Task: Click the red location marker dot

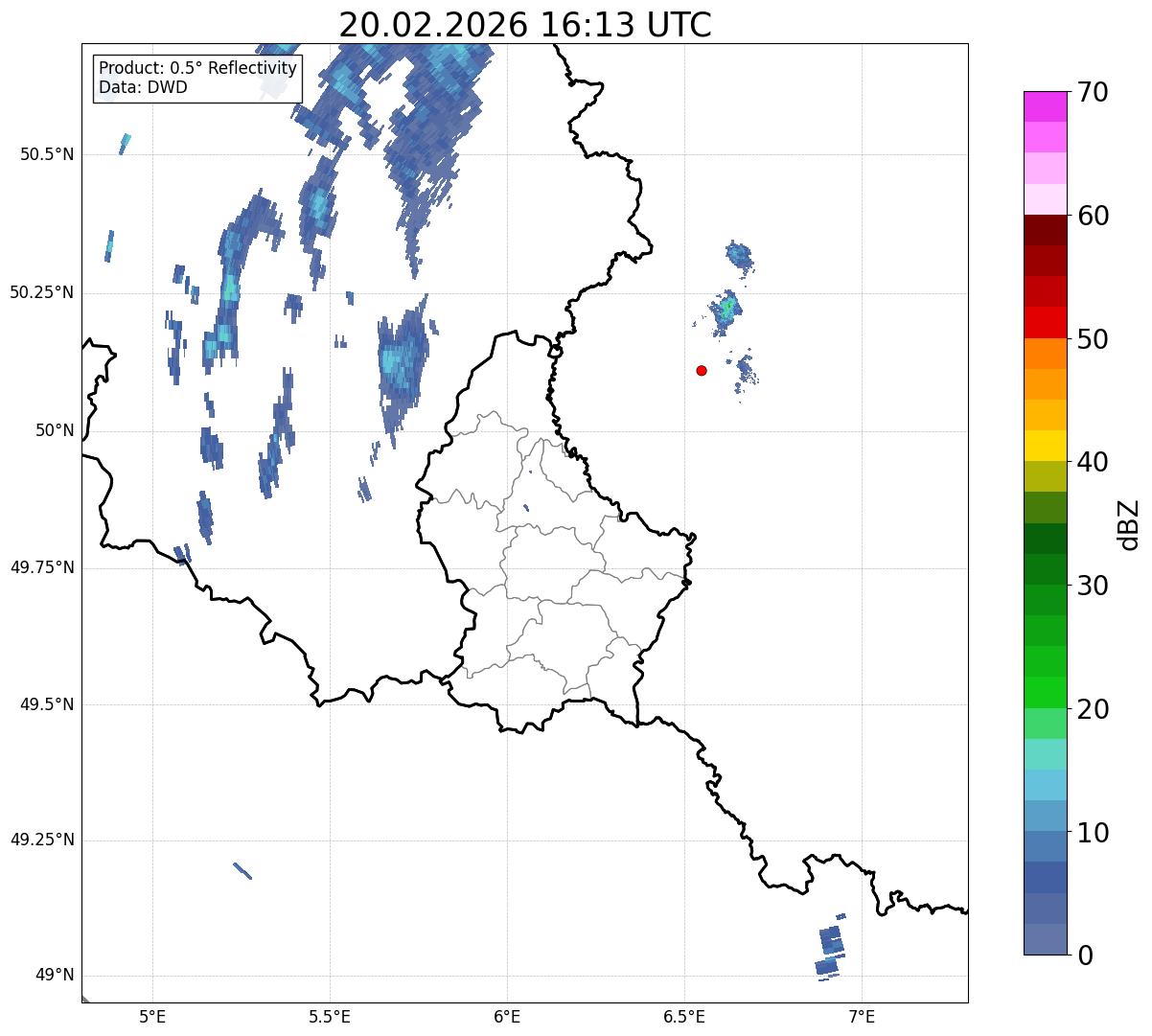Action: click(x=702, y=370)
